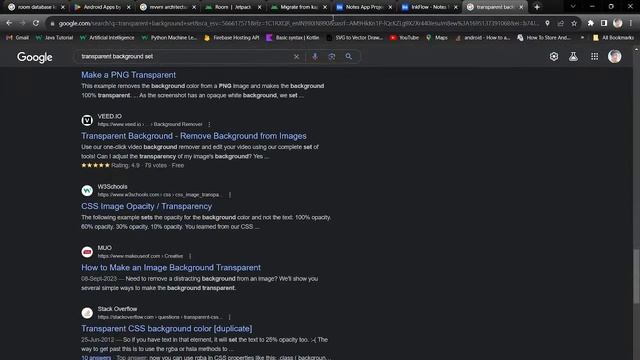The image size is (640, 360).
Task: Open more options for VEED.IO result
Action: (x=209, y=124)
